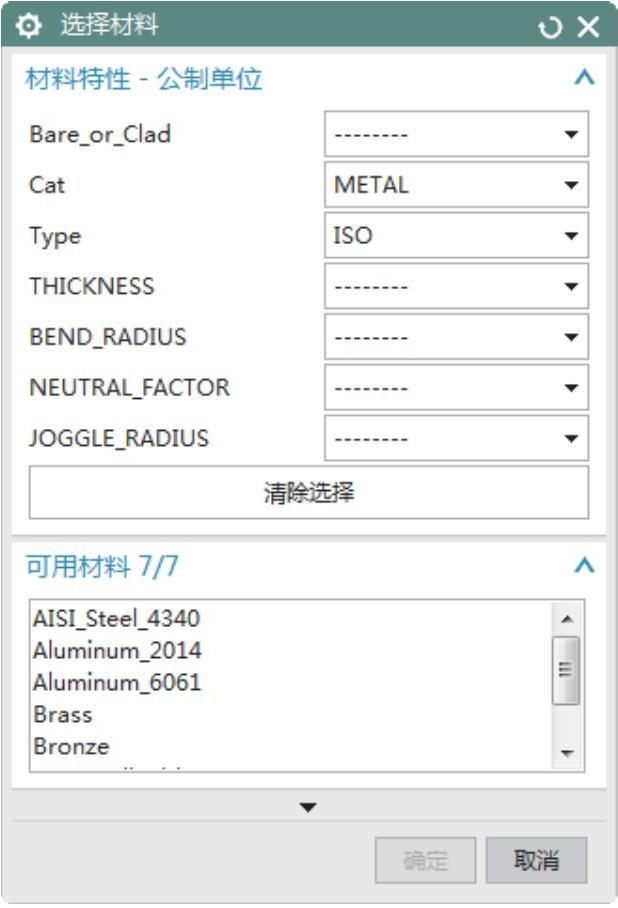Close the 选择材料 dialog
Image resolution: width=618 pixels, height=908 pixels.
click(588, 27)
